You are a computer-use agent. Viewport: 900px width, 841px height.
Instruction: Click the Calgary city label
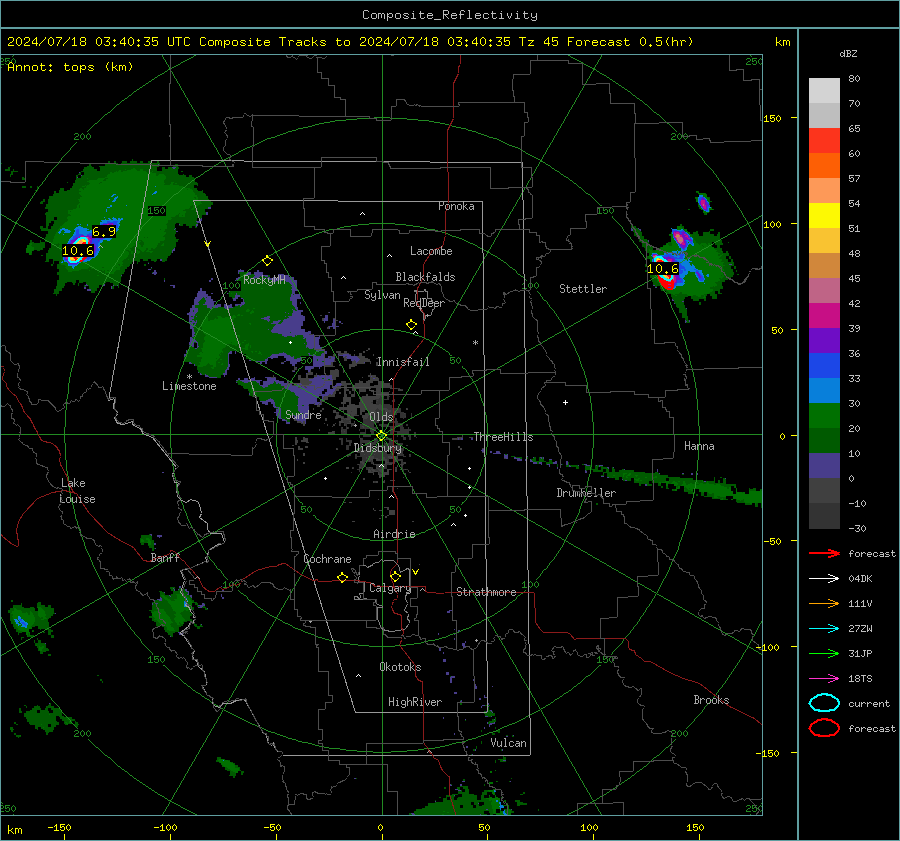(390, 588)
